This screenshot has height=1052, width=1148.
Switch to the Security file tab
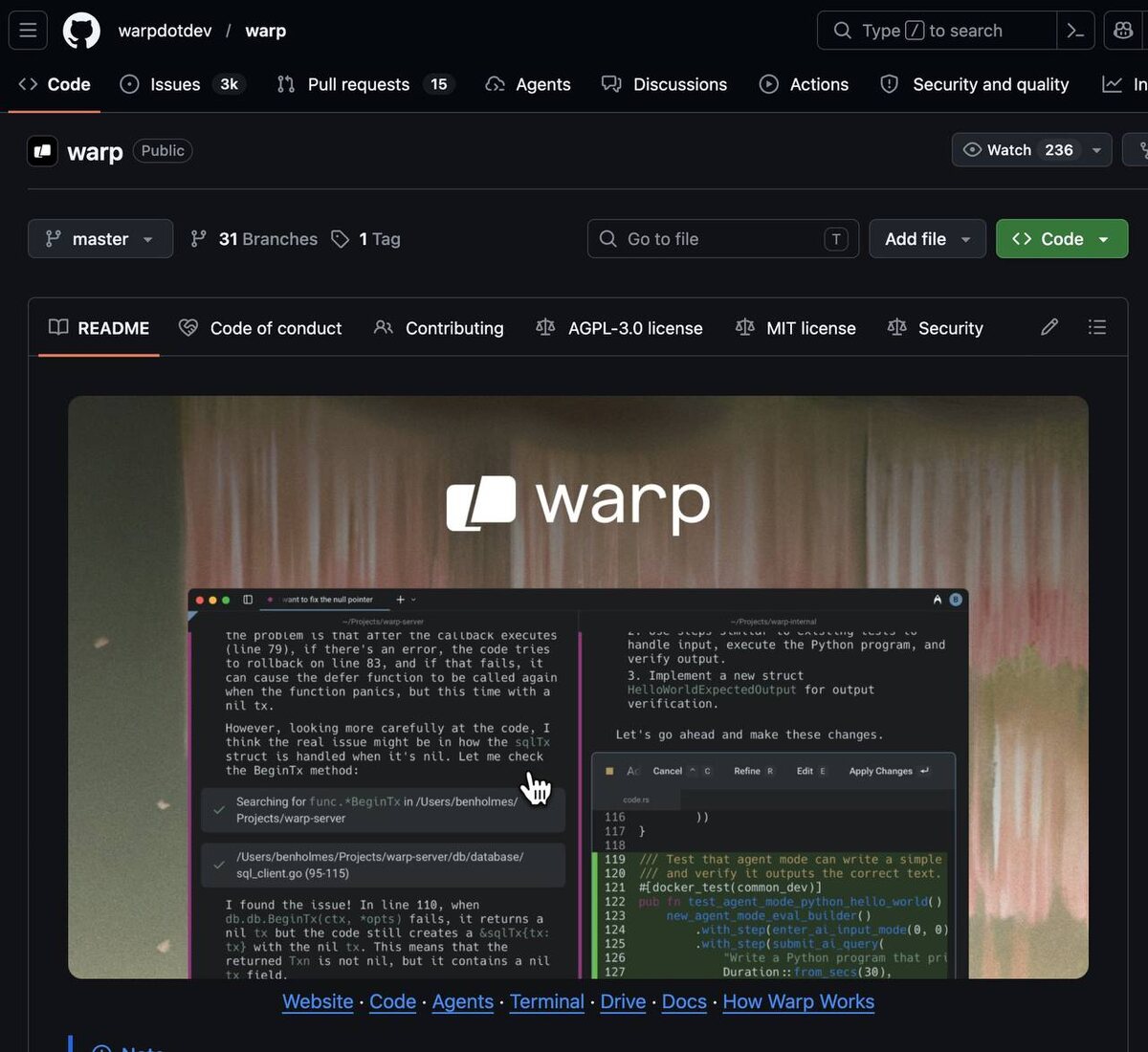click(x=935, y=328)
